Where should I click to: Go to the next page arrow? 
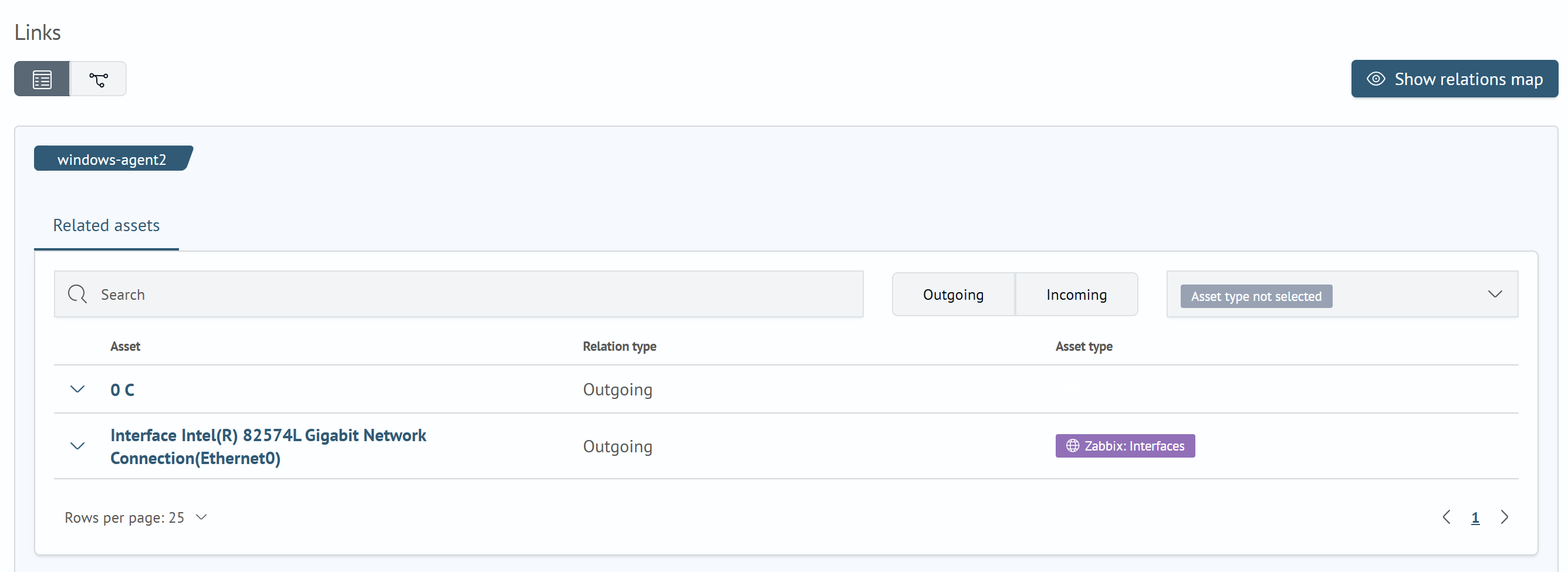(x=1504, y=517)
